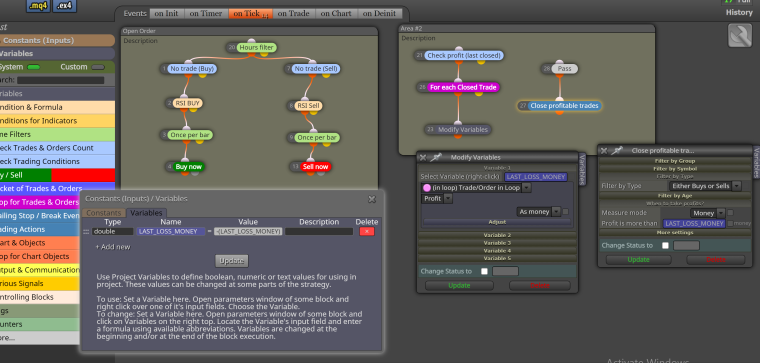This screenshot has width=760, height=363.
Task: Click the pin icon in Modify Variables panel
Action: pyautogui.click(x=435, y=157)
